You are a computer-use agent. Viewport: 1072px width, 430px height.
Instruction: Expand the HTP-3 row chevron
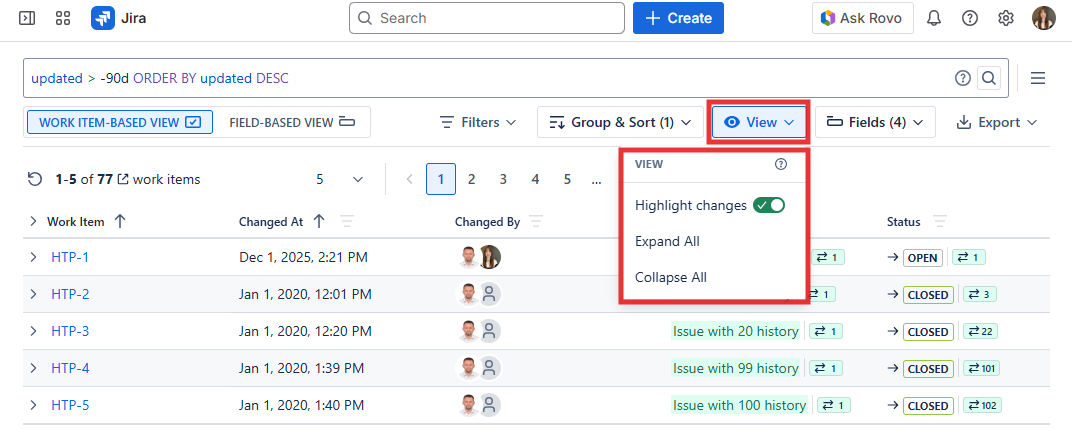33,331
